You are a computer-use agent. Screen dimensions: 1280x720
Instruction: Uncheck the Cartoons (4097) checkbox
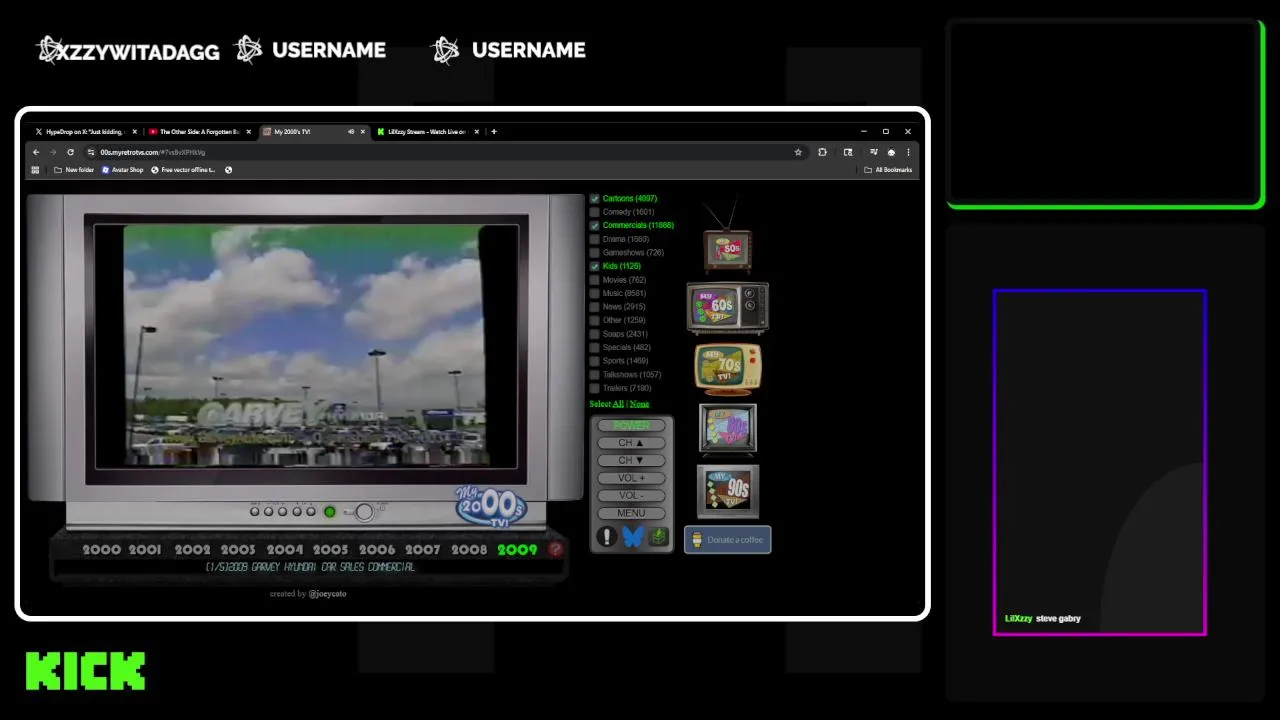[594, 198]
